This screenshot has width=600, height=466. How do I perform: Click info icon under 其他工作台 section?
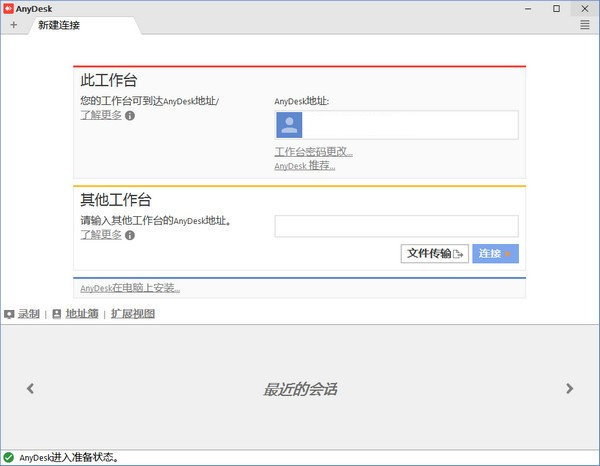[x=130, y=235]
